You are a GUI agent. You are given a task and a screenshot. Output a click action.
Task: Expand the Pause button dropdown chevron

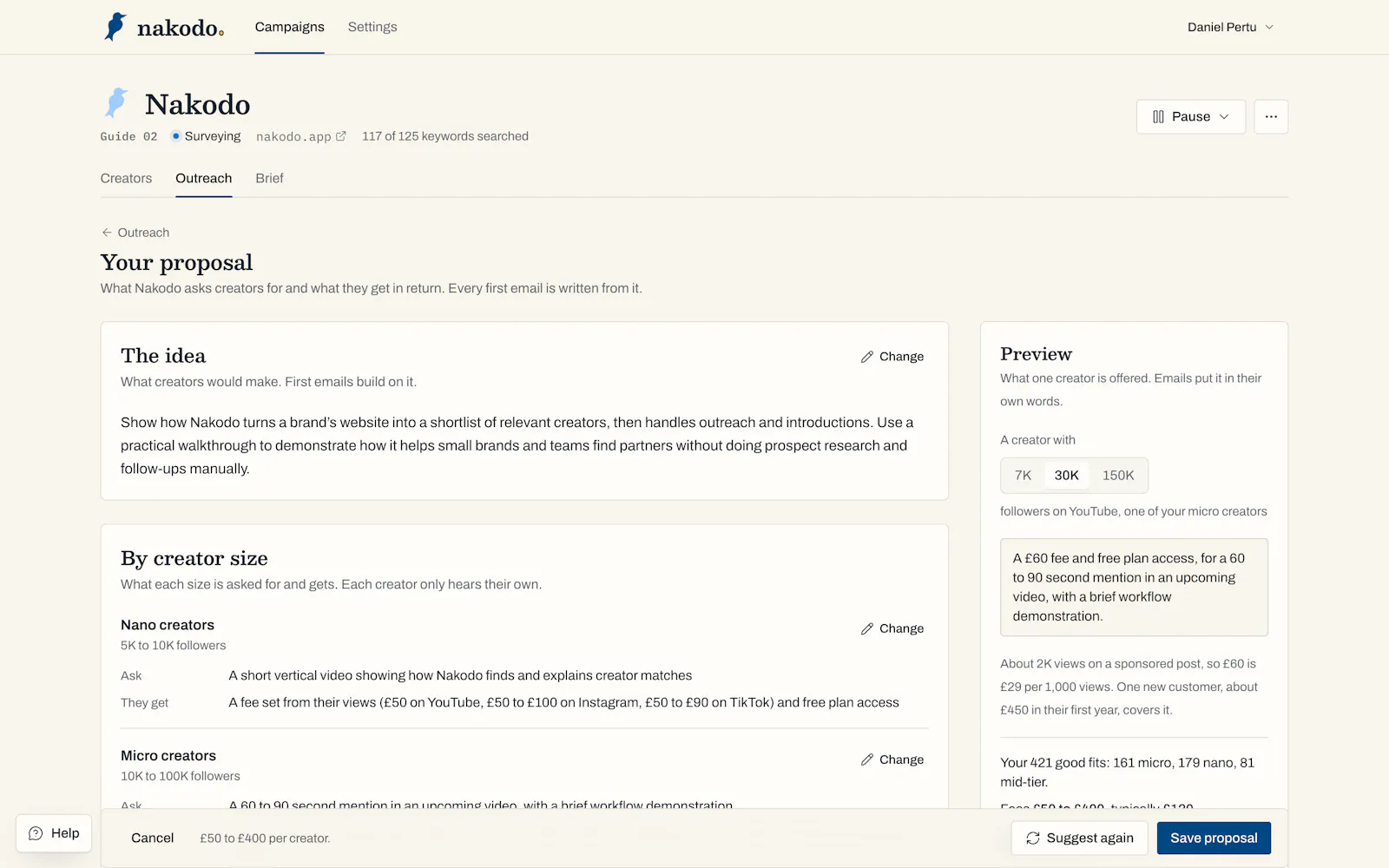(1224, 116)
